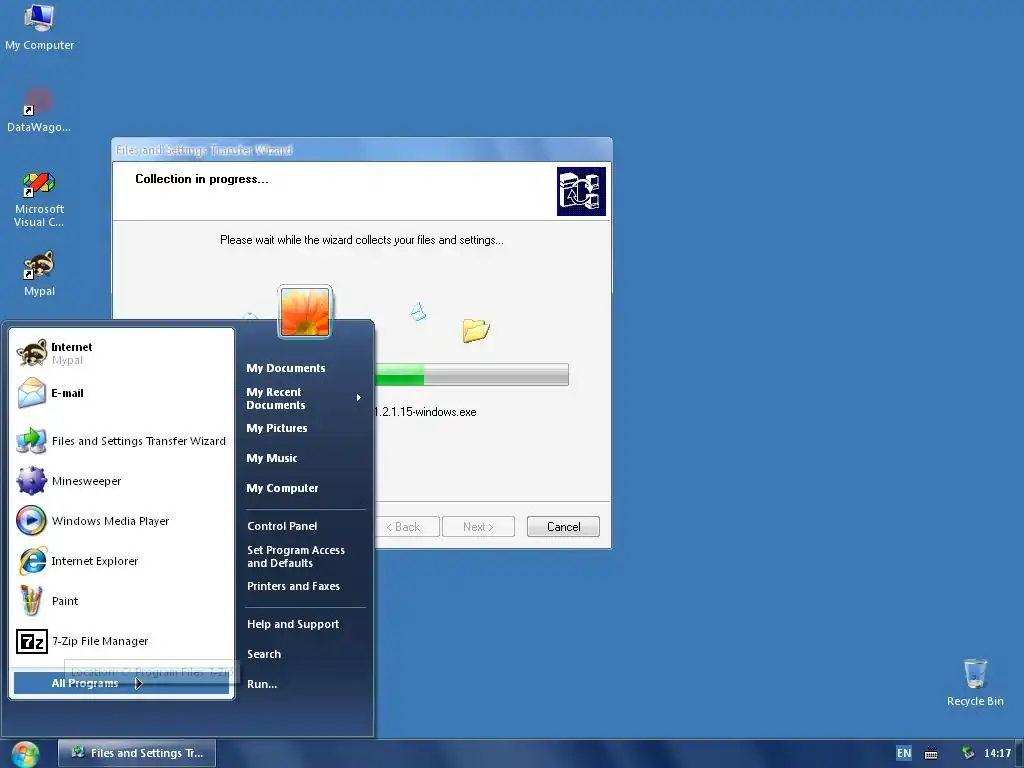This screenshot has height=768, width=1024.
Task: Open Help and Support
Action: click(x=293, y=624)
